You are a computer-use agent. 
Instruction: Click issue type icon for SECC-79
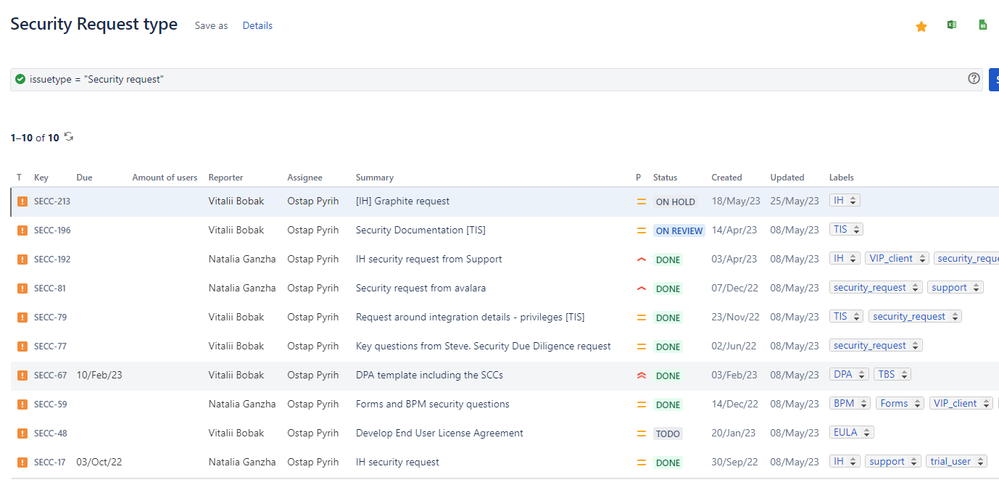pyautogui.click(x=22, y=317)
